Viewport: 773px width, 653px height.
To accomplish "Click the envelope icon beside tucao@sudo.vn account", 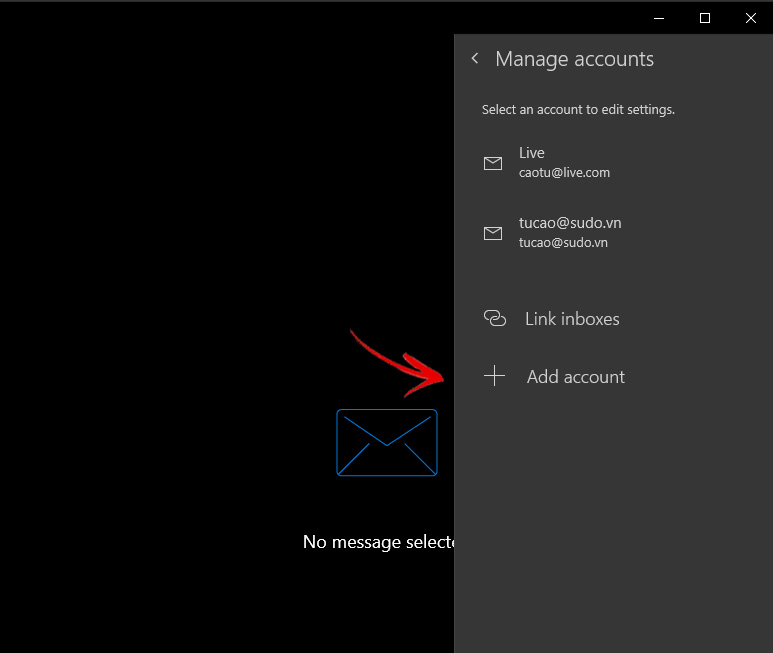I will pos(493,233).
